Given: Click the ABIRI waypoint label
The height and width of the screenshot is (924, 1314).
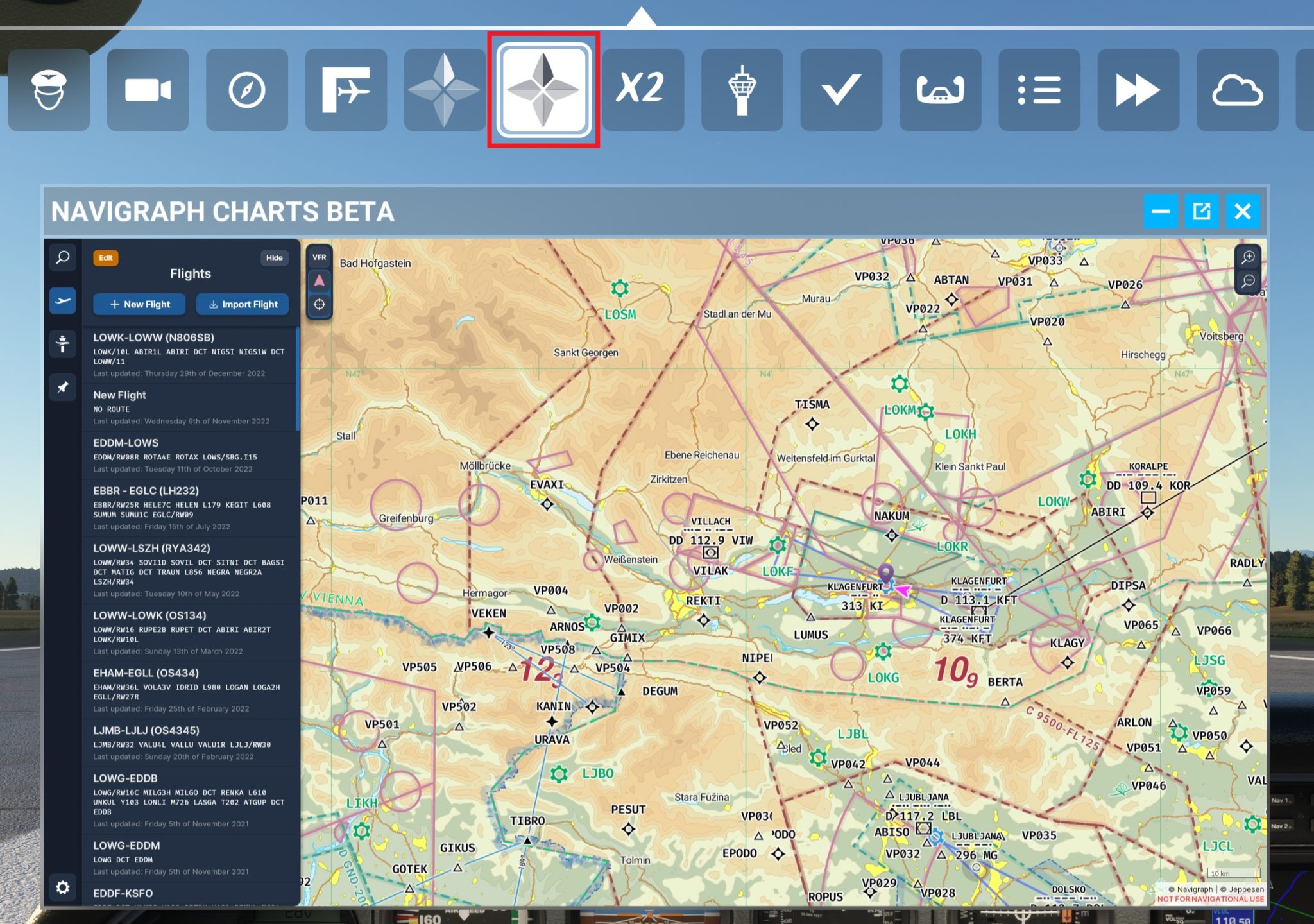Looking at the screenshot, I should pos(1109,511).
